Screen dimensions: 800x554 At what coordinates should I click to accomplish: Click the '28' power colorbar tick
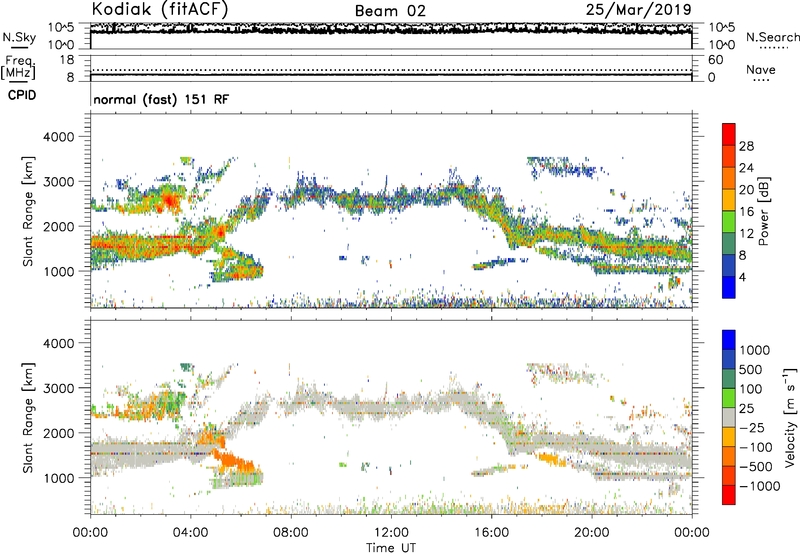pos(746,146)
